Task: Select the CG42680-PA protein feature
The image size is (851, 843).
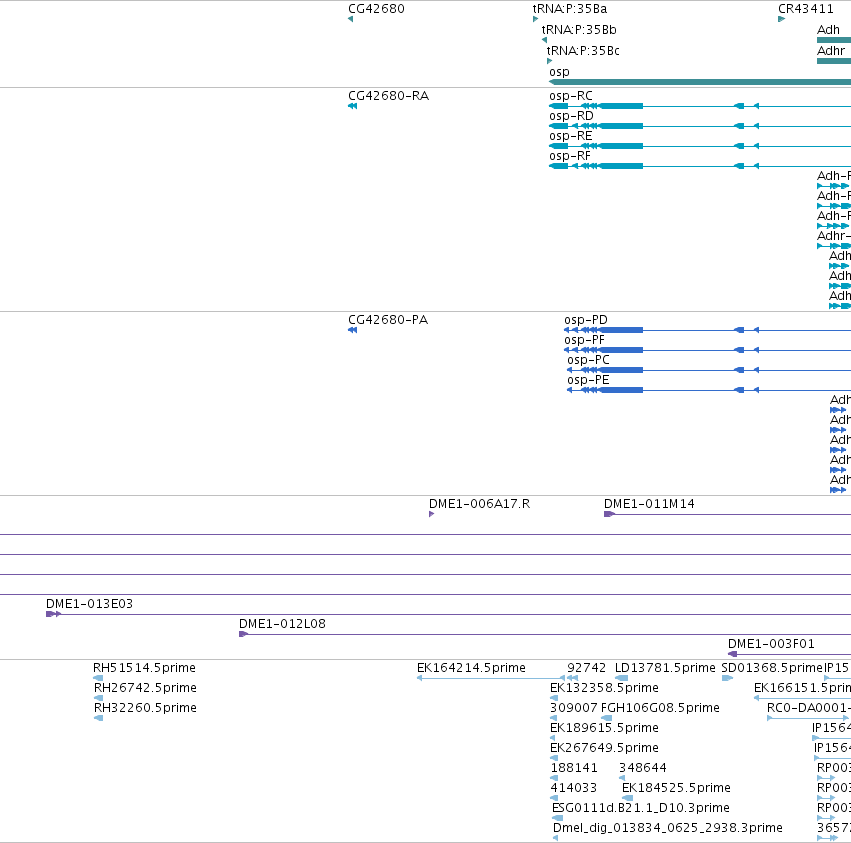Action: (353, 330)
